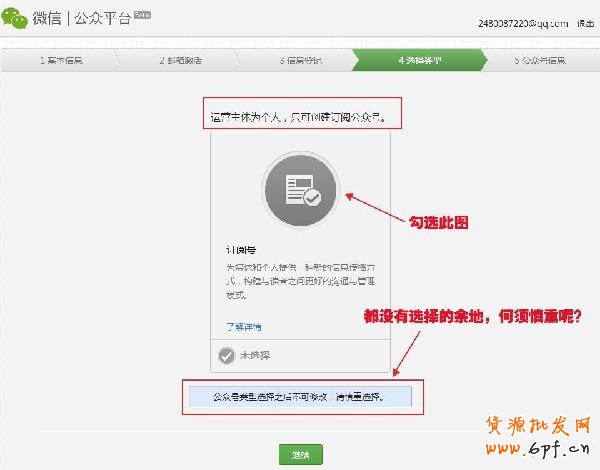Go to step 3 信息登记
The width and height of the screenshot is (600, 470).
coord(300,60)
